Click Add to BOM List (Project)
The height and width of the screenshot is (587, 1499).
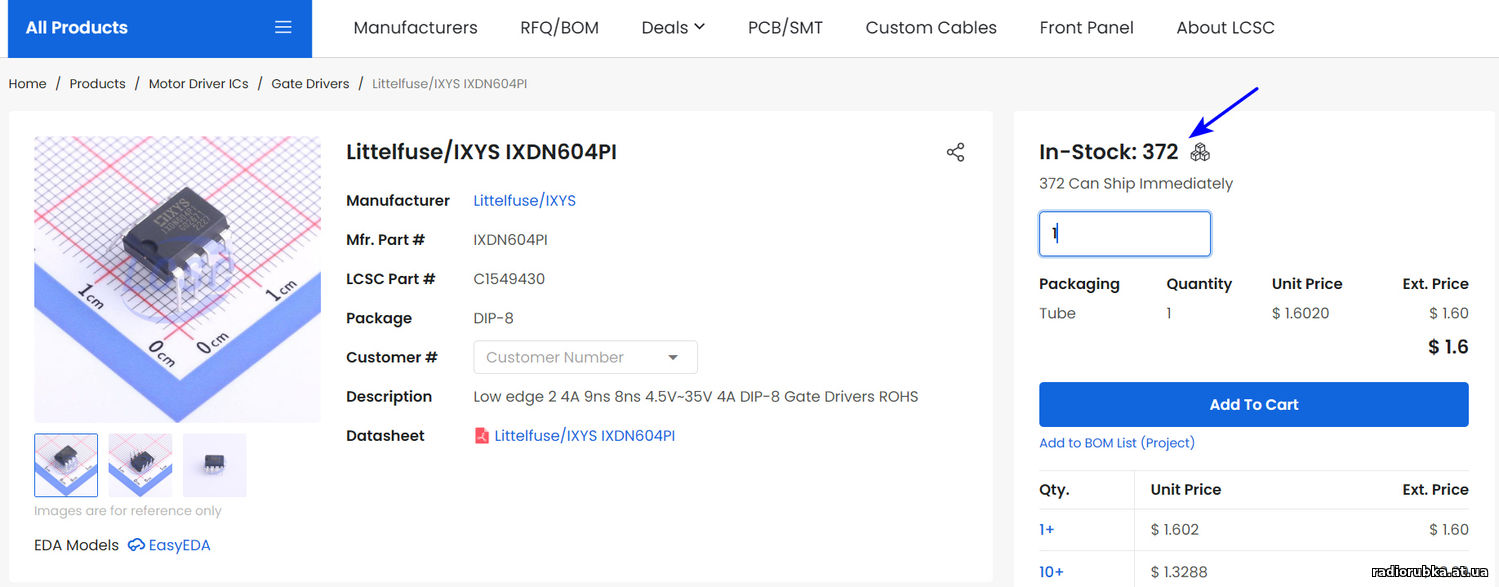[x=1117, y=443]
